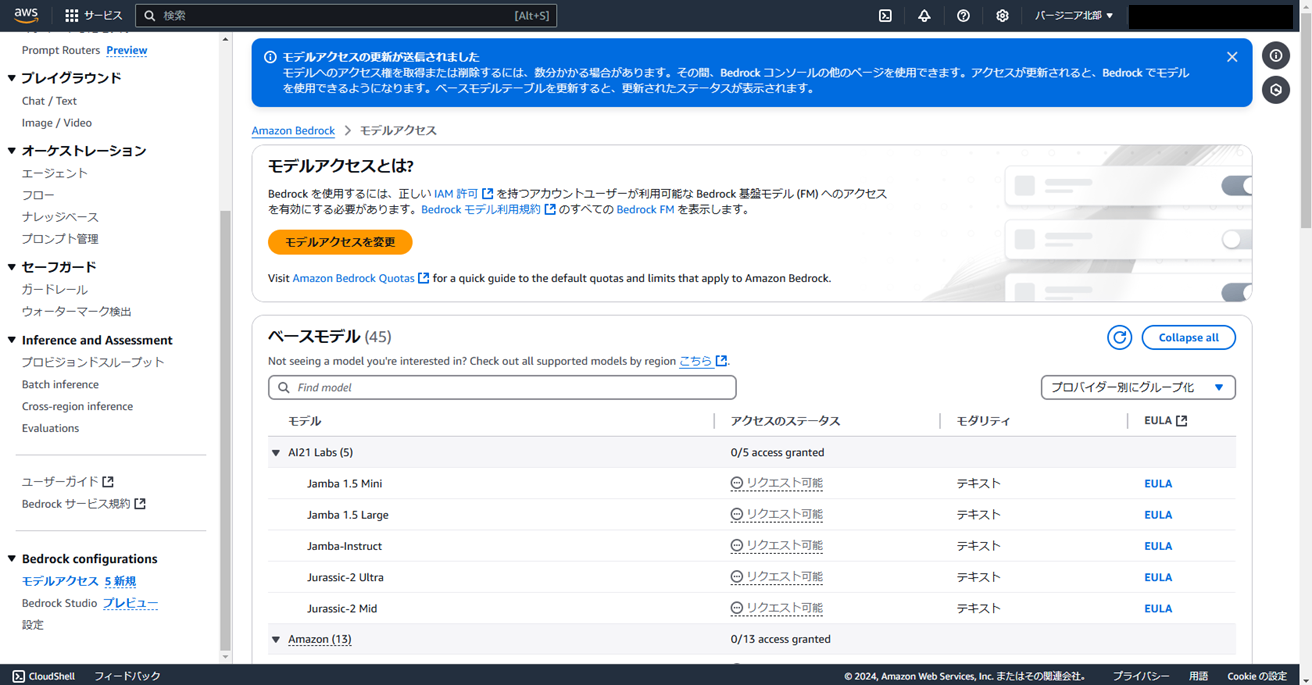Click external icon after Amazon Bedrock Quotas
The image size is (1312, 685).
(423, 278)
